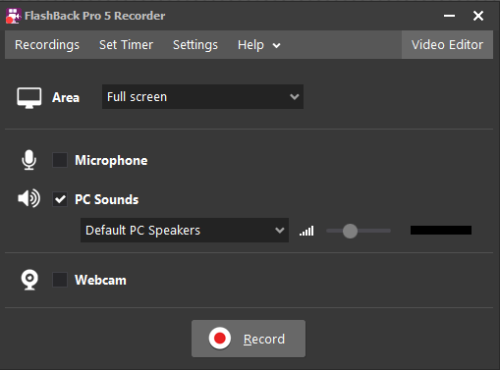Open the Settings menu

click(x=195, y=45)
